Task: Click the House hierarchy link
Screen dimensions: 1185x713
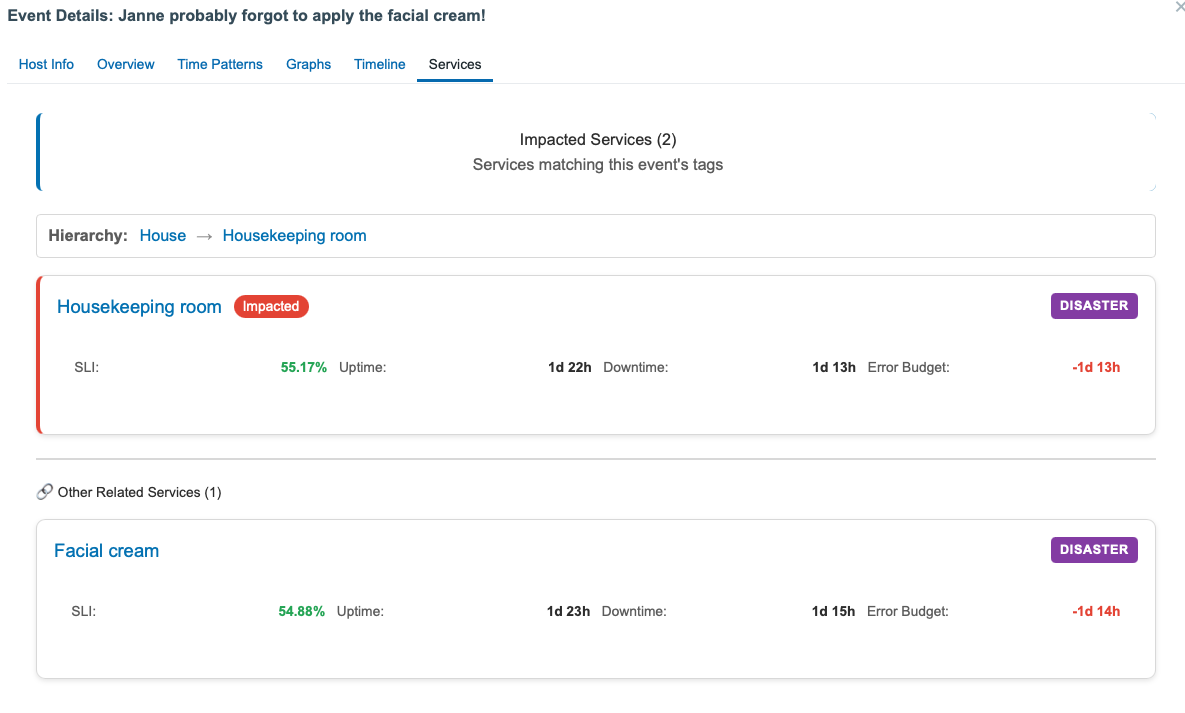Action: coord(163,236)
